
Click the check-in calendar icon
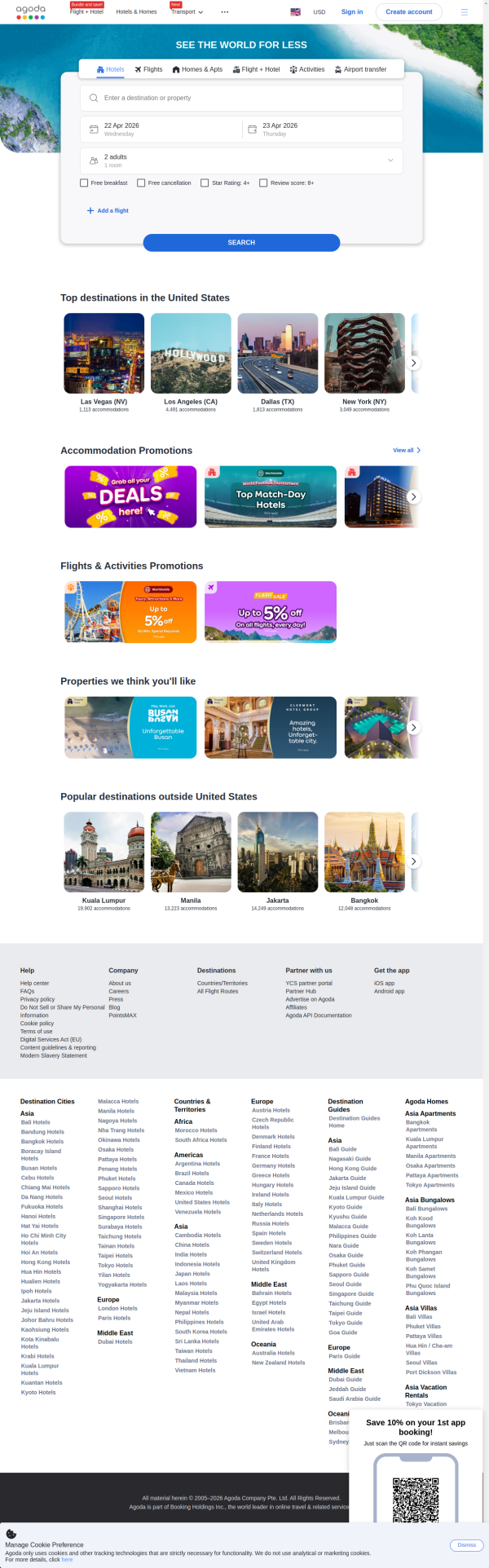[94, 130]
